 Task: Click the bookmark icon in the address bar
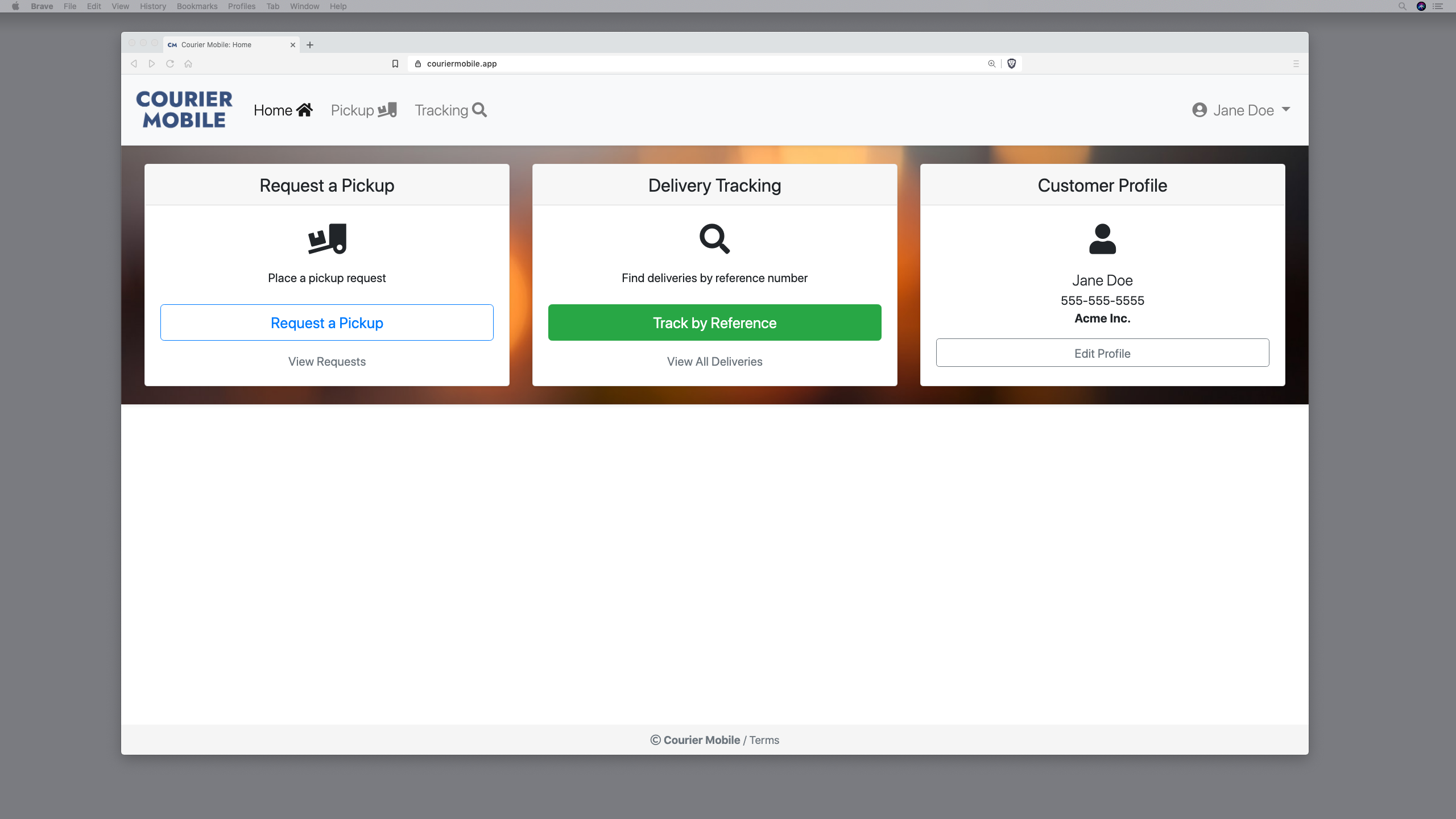pyautogui.click(x=395, y=64)
